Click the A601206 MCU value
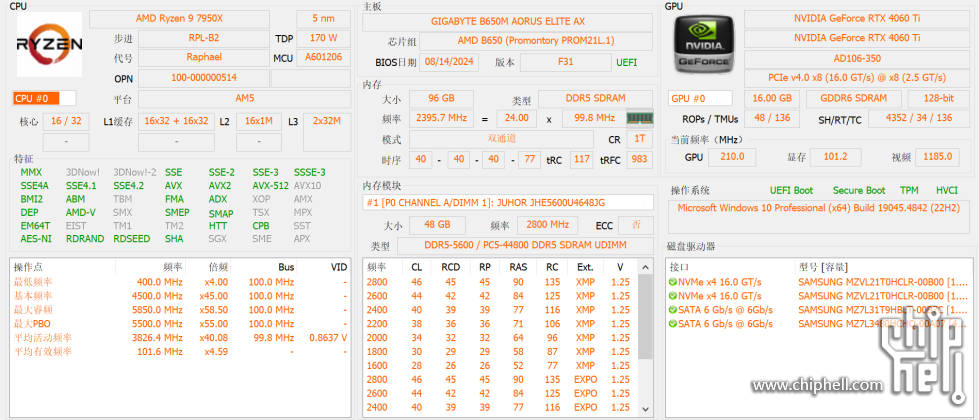Image resolution: width=979 pixels, height=420 pixels. 323,57
